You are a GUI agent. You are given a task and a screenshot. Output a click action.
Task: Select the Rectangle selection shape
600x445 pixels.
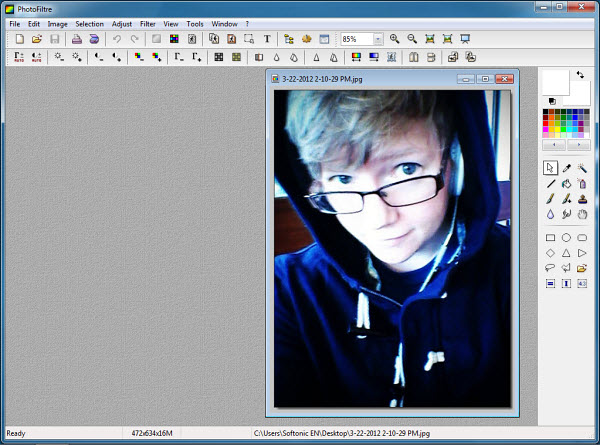[x=550, y=238]
